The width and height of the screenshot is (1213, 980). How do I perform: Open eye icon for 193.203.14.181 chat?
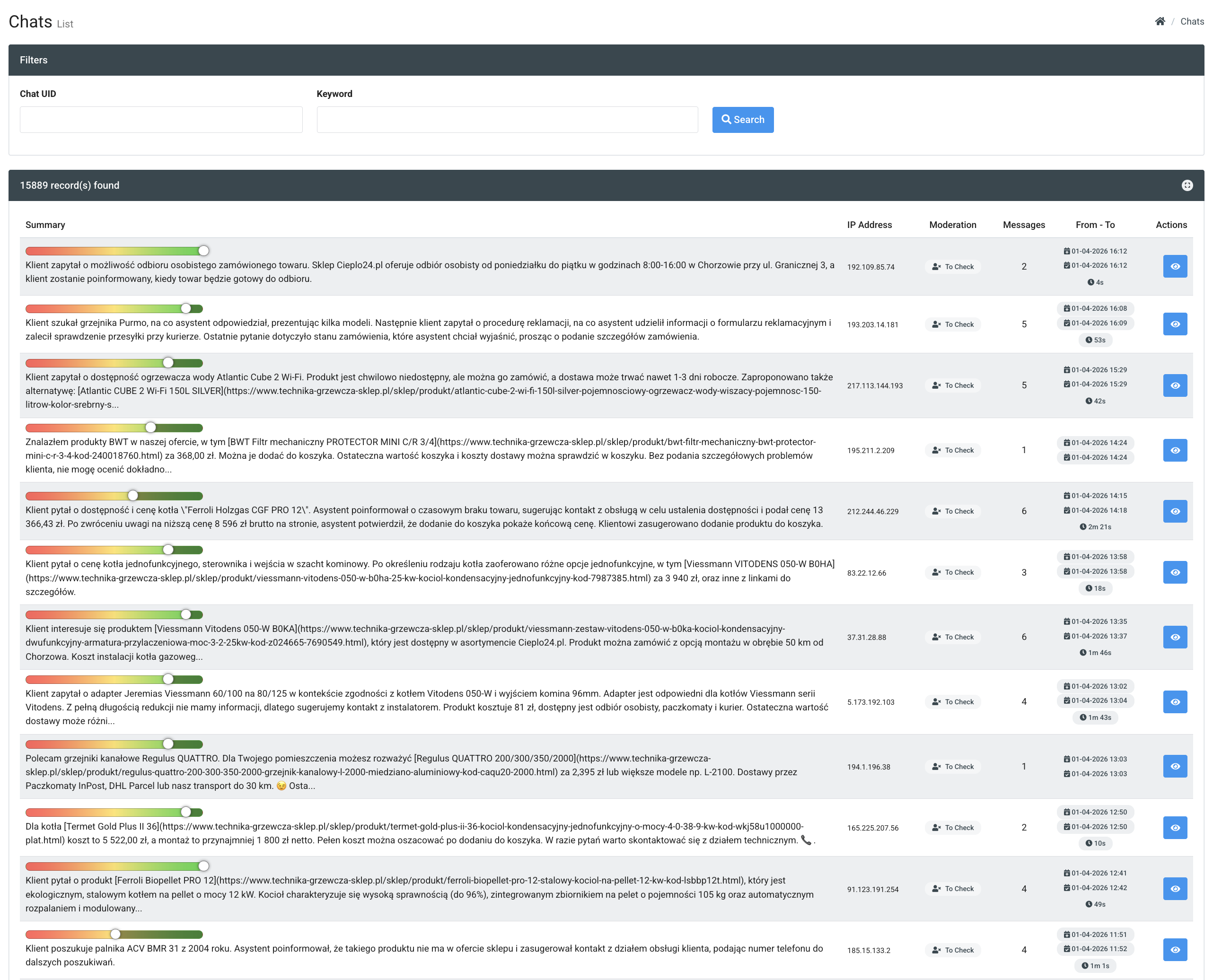click(1174, 324)
